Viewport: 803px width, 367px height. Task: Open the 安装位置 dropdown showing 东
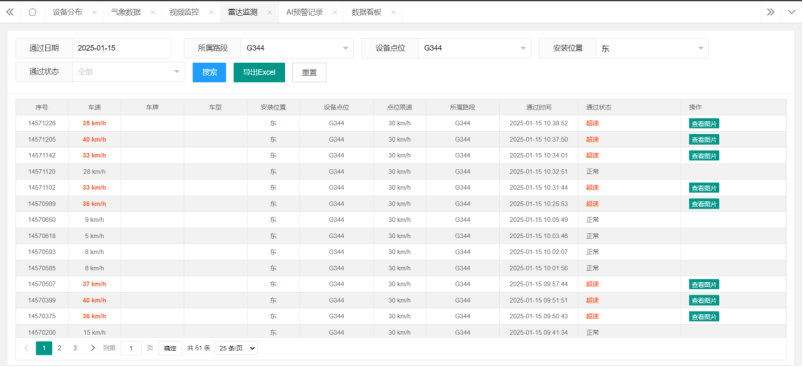(x=652, y=48)
